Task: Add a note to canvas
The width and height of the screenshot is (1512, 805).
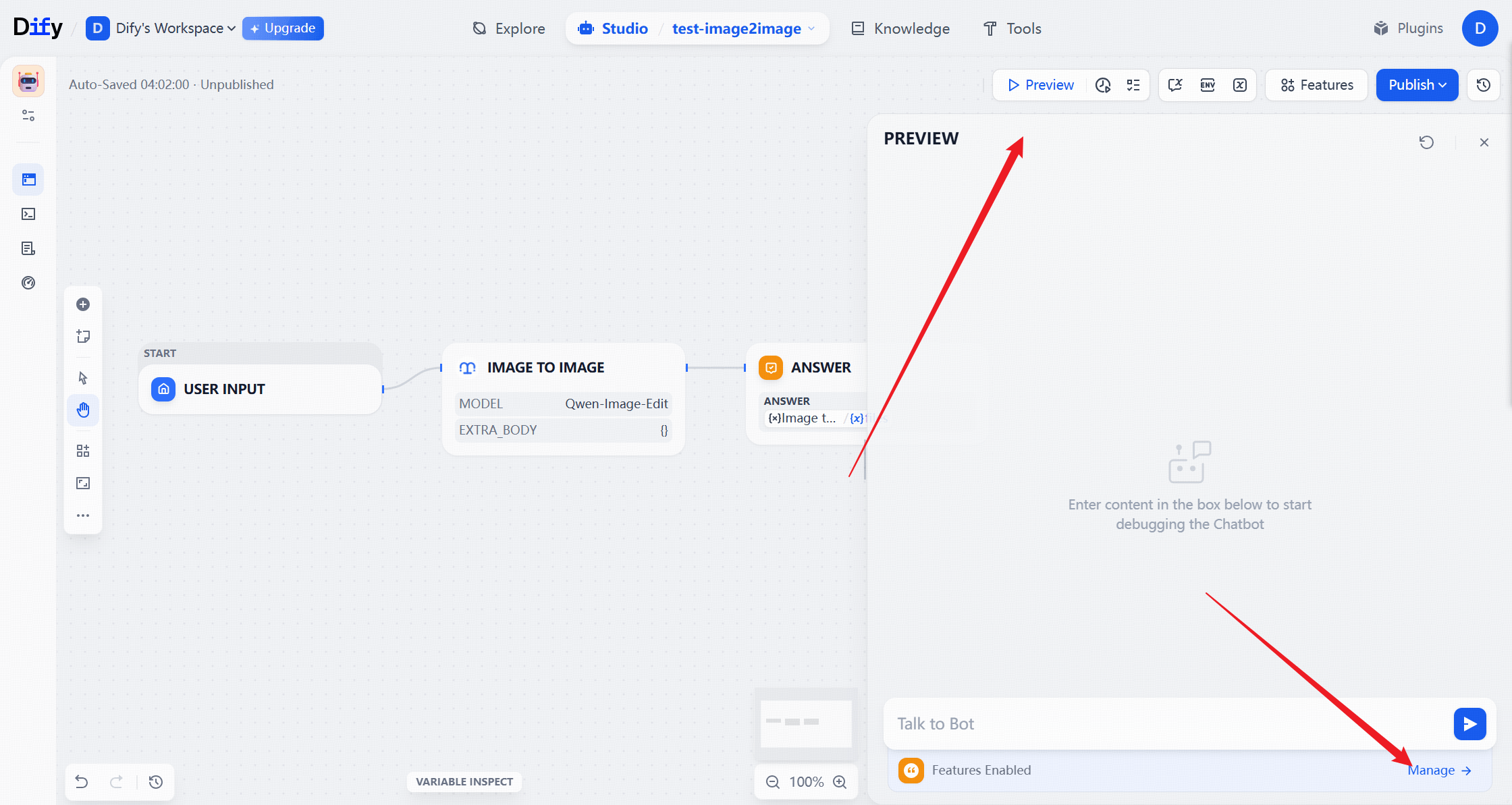Action: pos(83,336)
